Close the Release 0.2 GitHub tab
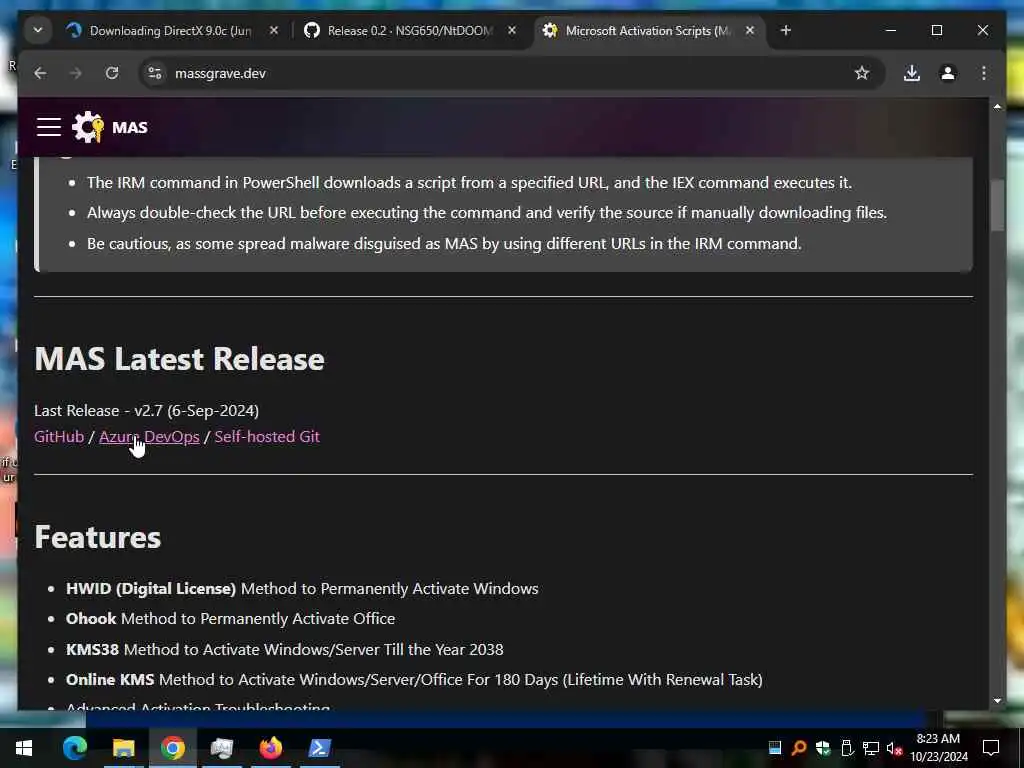The width and height of the screenshot is (1024, 768). pyautogui.click(x=512, y=30)
